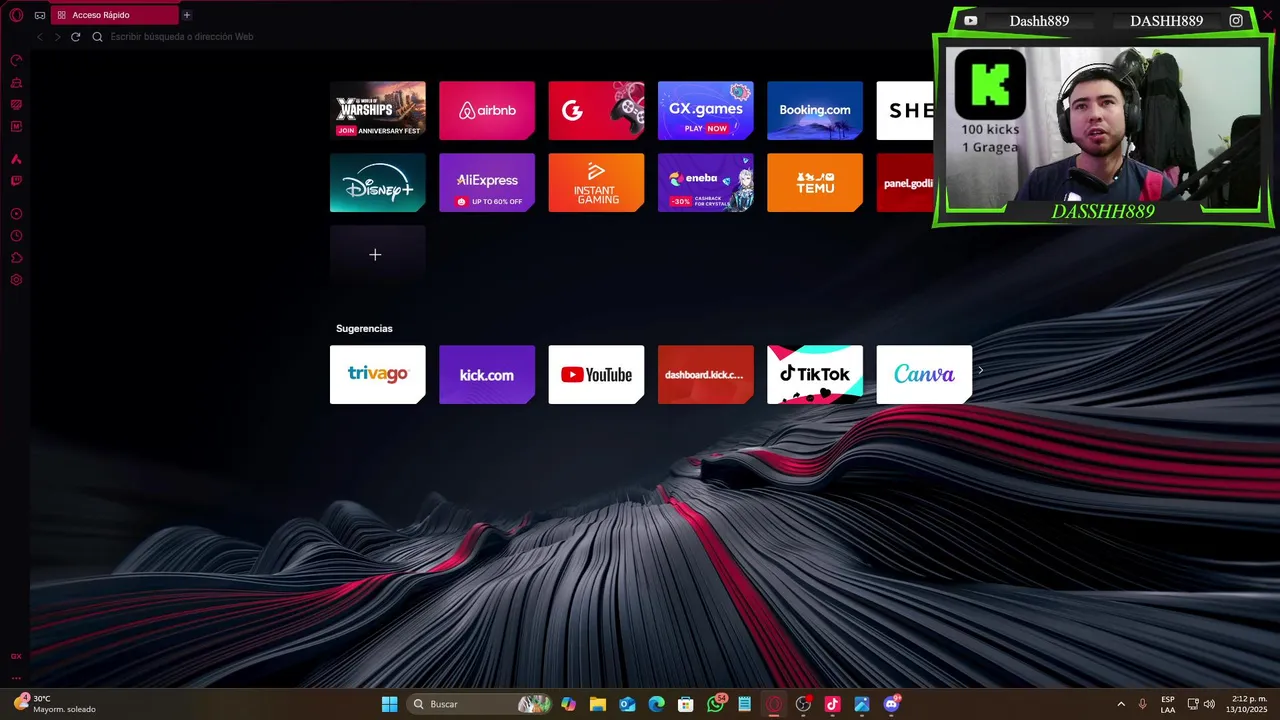Open the AliExpress speed dial tile
The image size is (1280, 720).
coord(487,182)
